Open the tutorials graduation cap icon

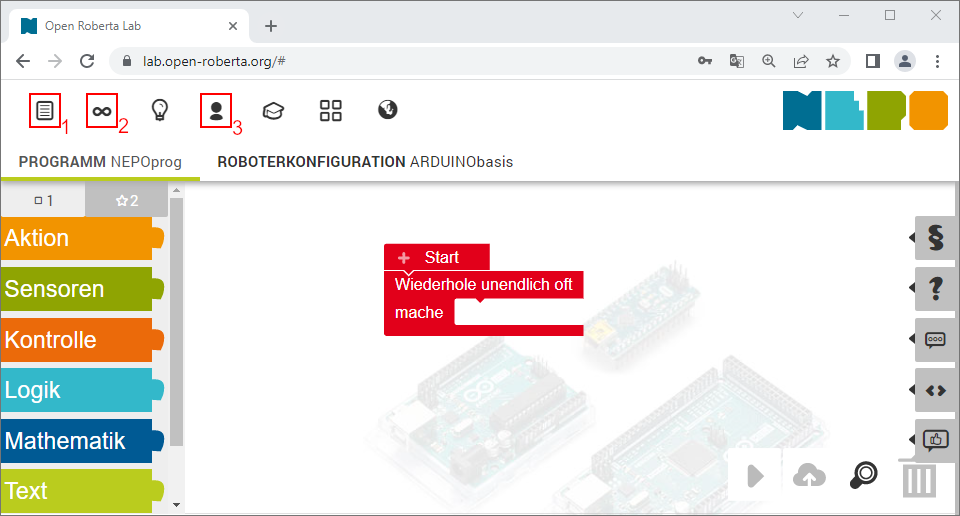point(273,111)
